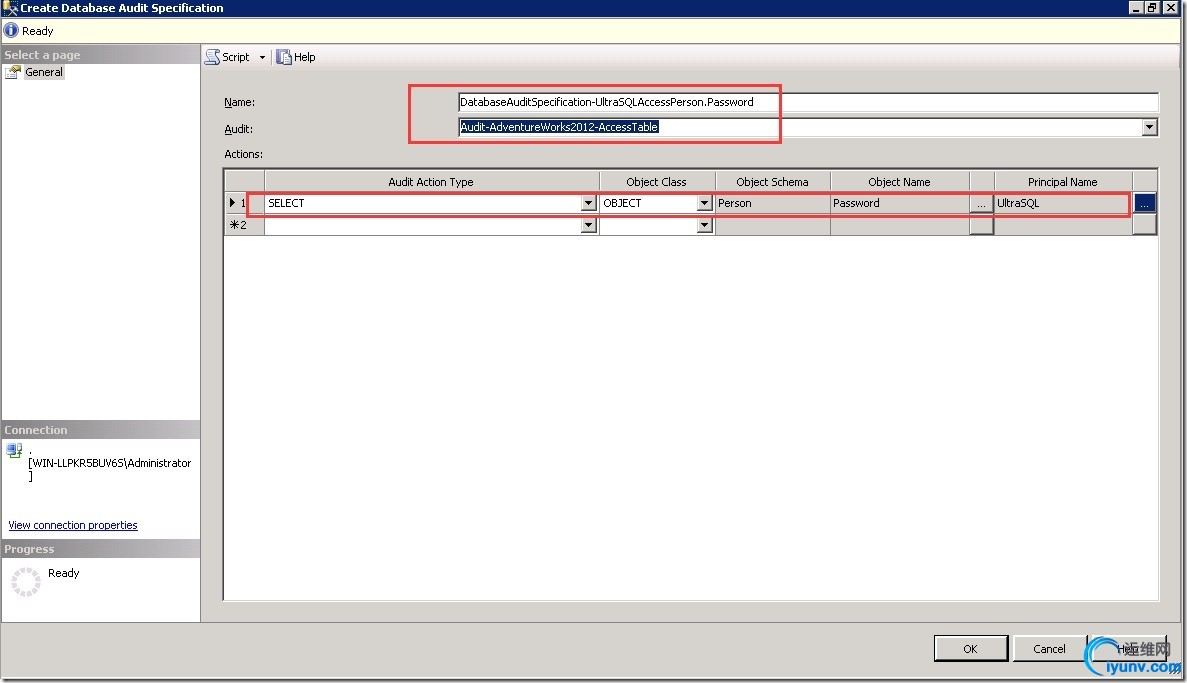Click the Principal Name browse ellipsis in row 1
Screen dimensions: 1187x683
[x=1144, y=204]
